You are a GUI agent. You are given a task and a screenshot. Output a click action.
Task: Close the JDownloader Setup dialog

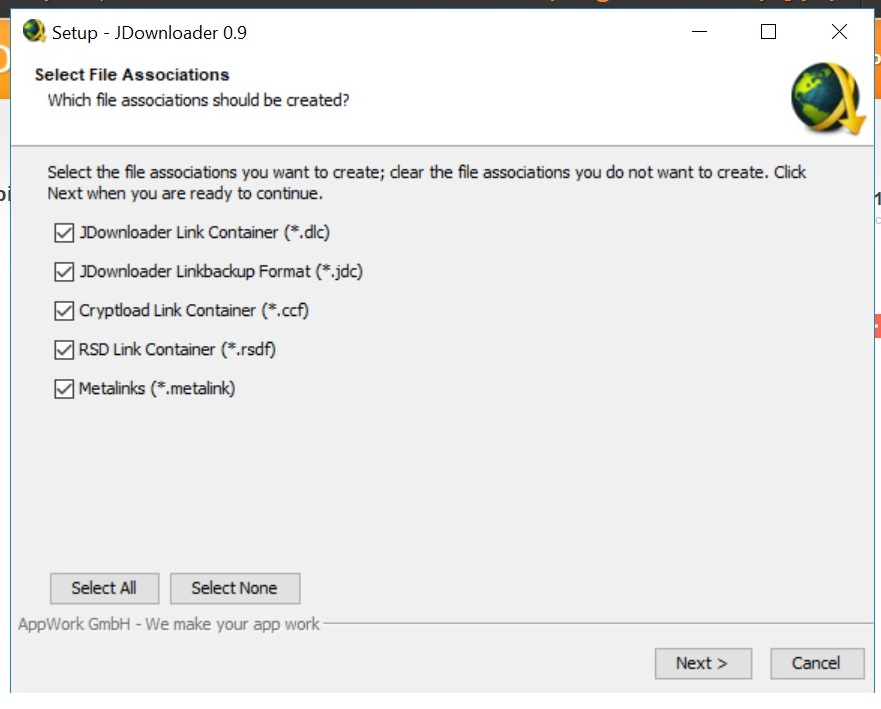coord(839,31)
